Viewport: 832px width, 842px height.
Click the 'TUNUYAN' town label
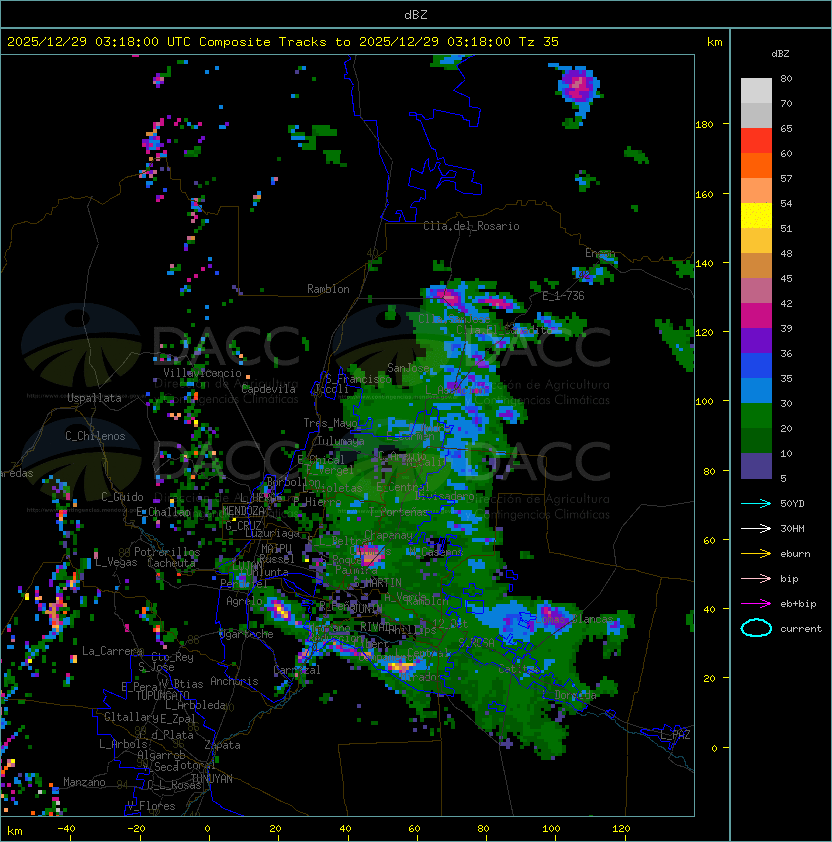click(212, 779)
